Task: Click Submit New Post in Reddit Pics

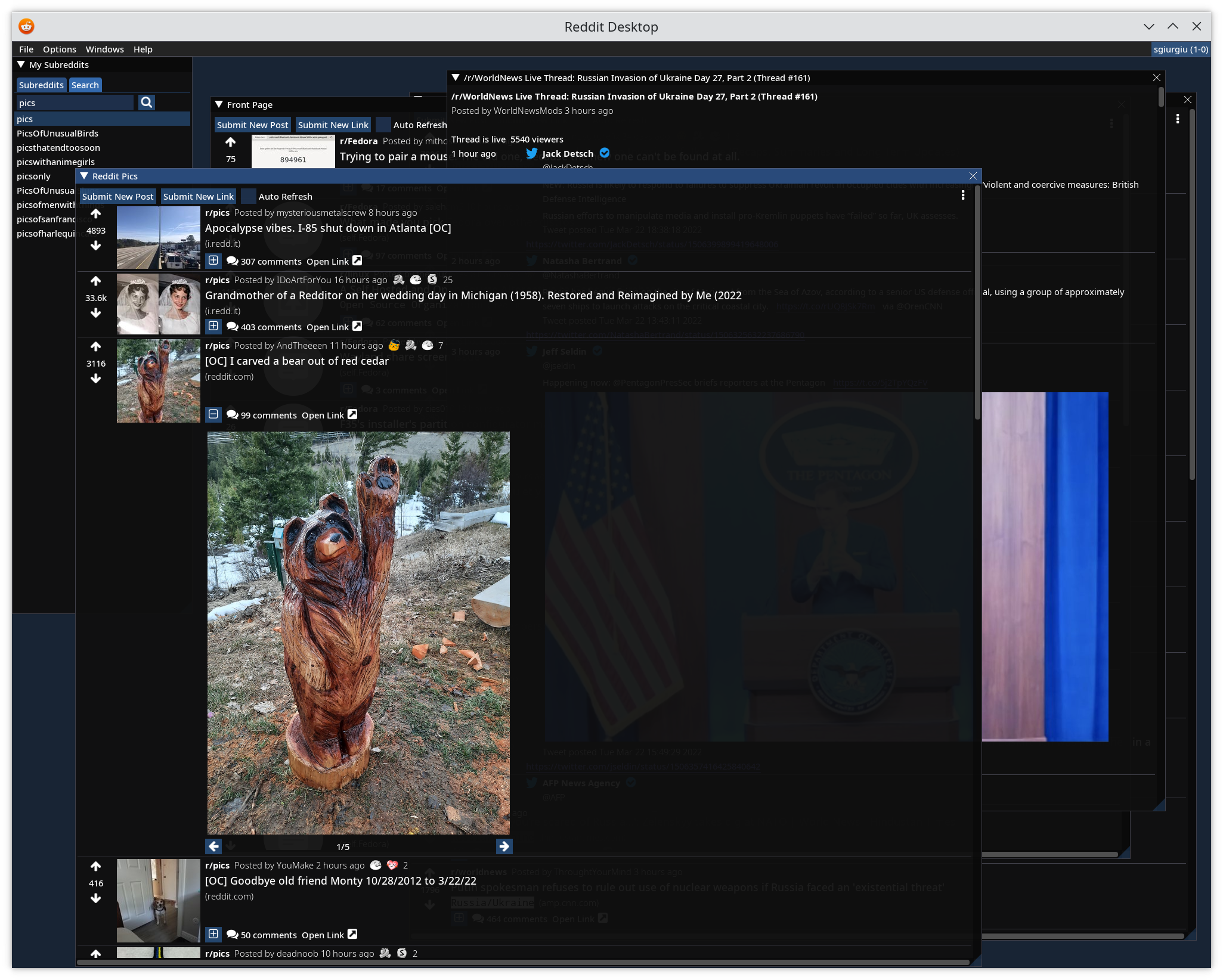Action: [x=117, y=196]
